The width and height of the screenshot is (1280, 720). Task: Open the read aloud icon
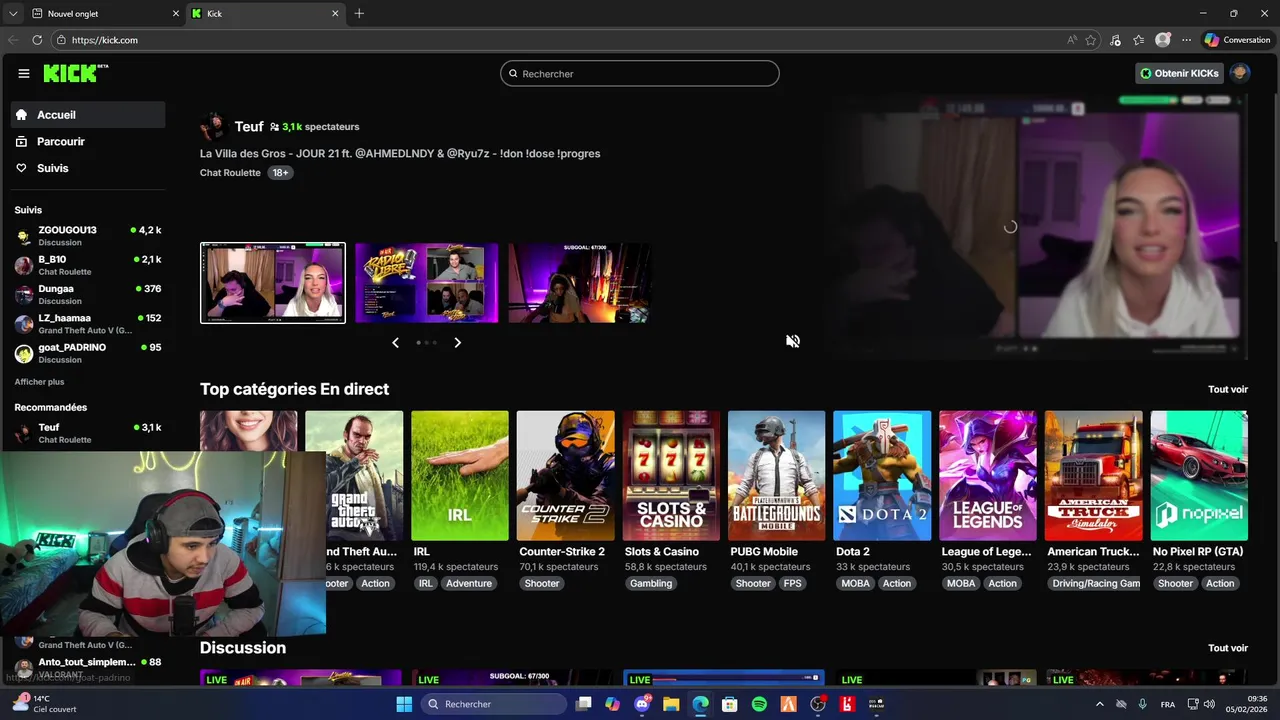coord(1072,40)
